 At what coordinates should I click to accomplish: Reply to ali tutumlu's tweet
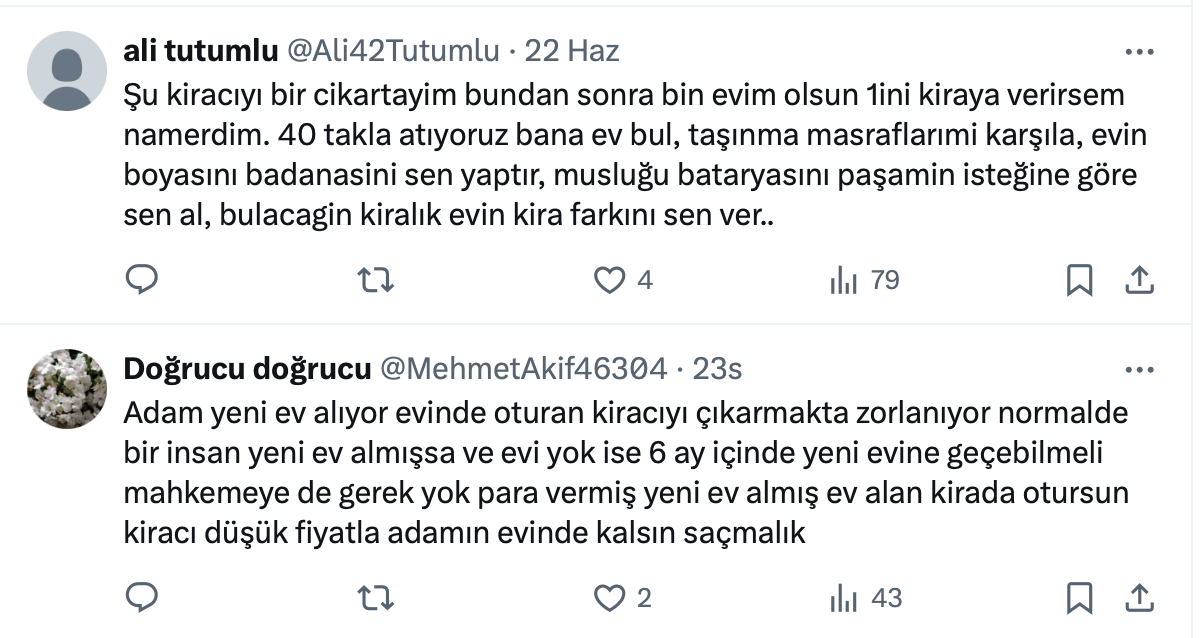(x=142, y=281)
